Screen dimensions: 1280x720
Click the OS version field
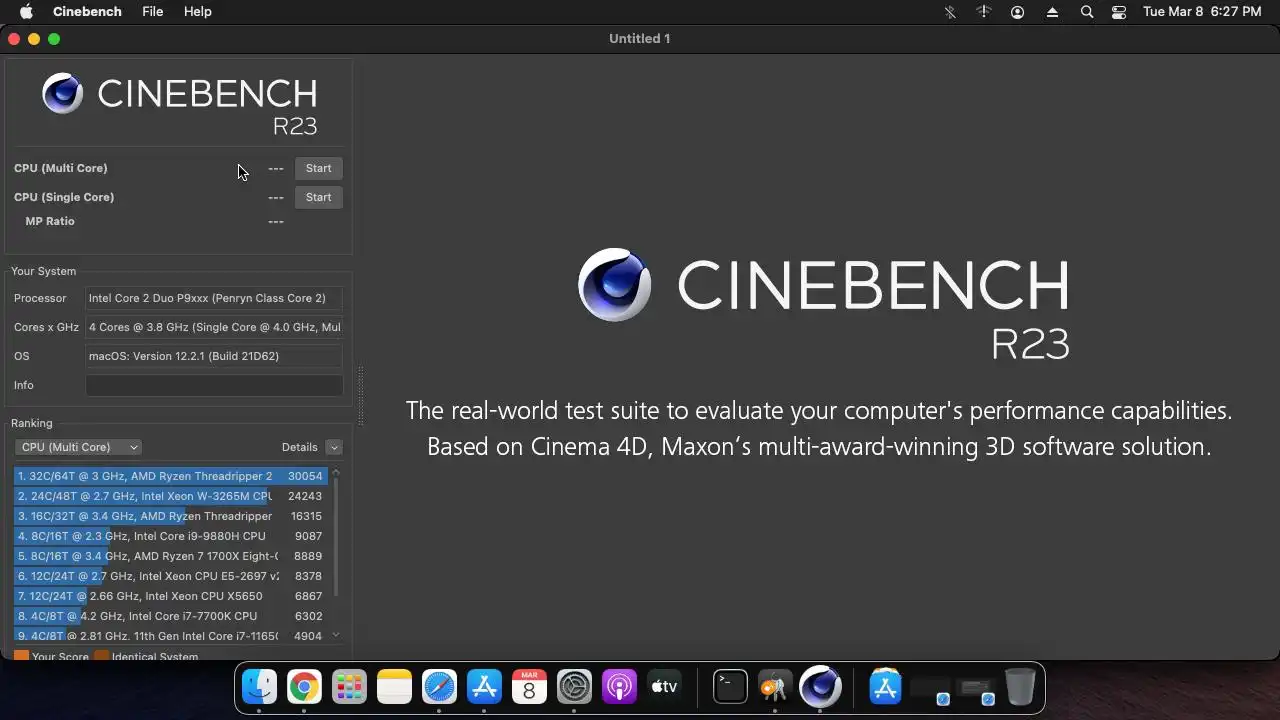click(214, 356)
